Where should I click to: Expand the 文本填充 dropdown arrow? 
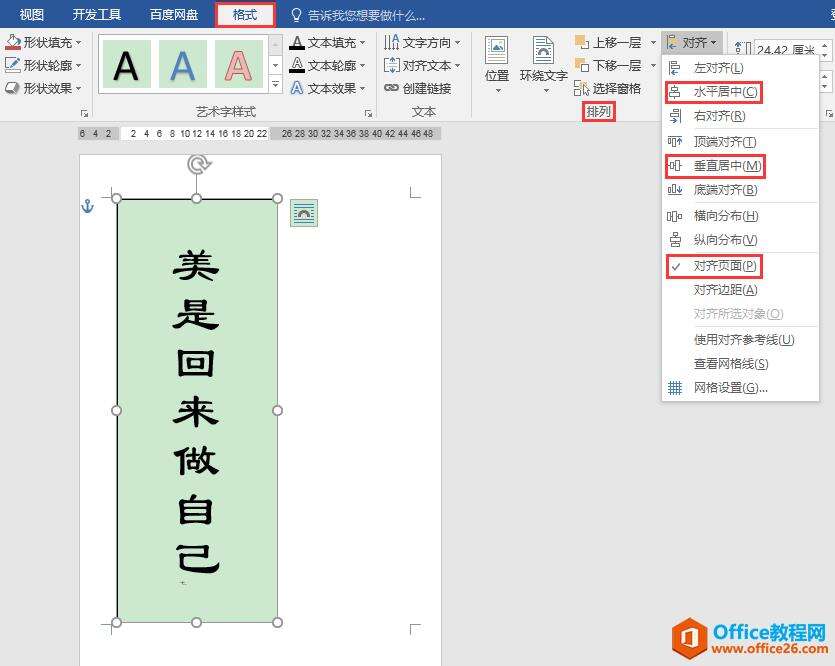pos(363,42)
